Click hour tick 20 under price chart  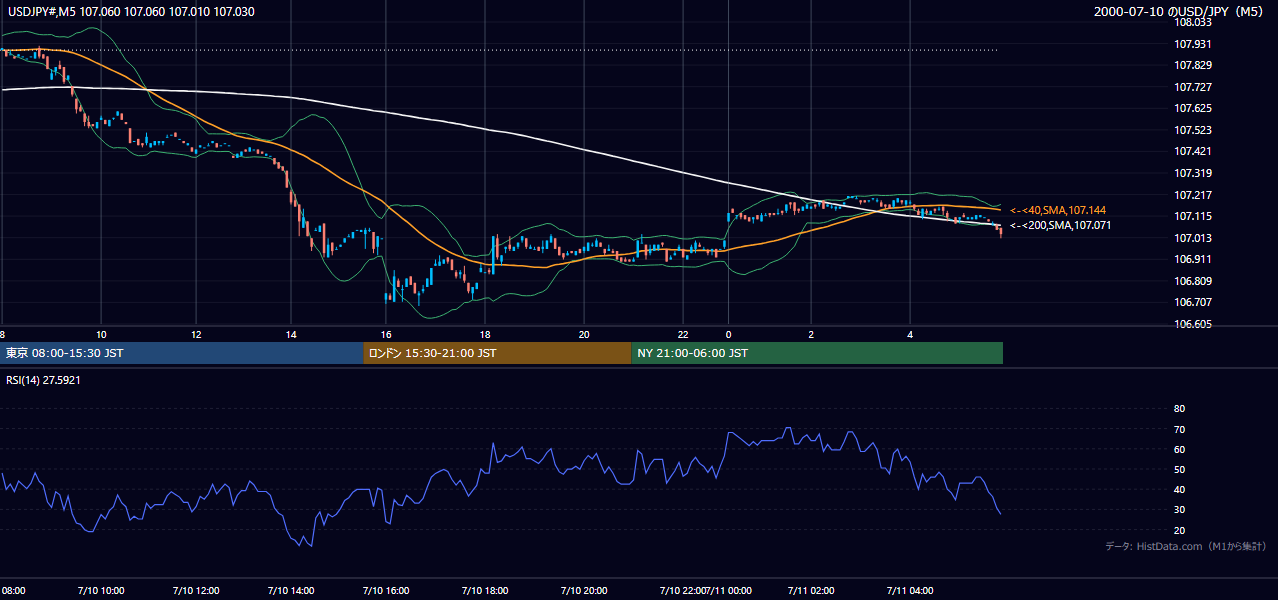click(x=584, y=334)
